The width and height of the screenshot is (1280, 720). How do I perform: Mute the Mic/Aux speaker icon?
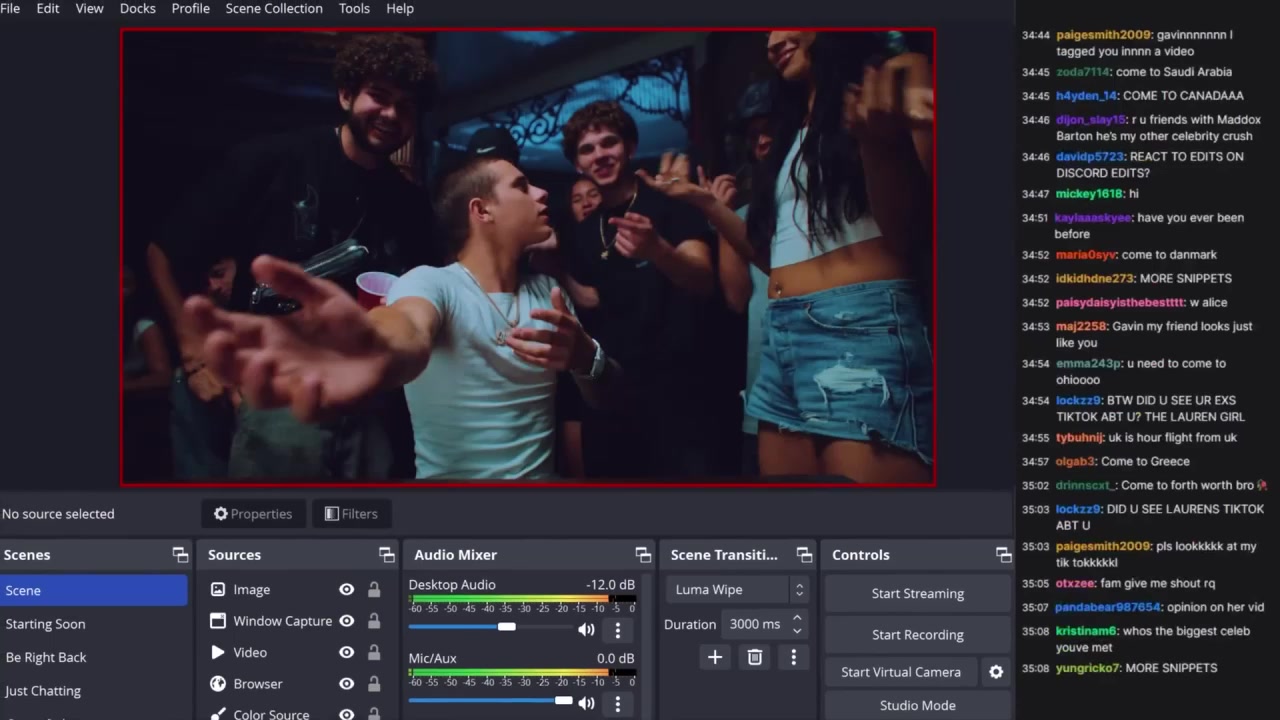[586, 703]
